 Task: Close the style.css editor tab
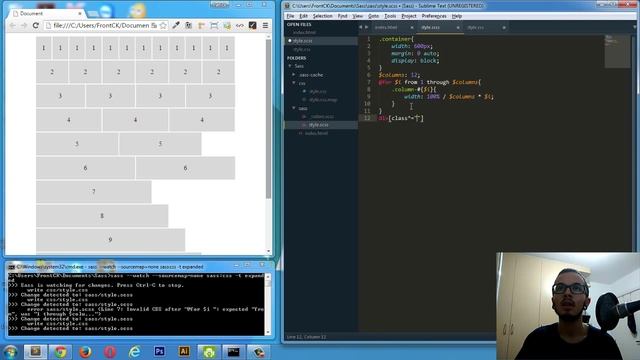[504, 27]
